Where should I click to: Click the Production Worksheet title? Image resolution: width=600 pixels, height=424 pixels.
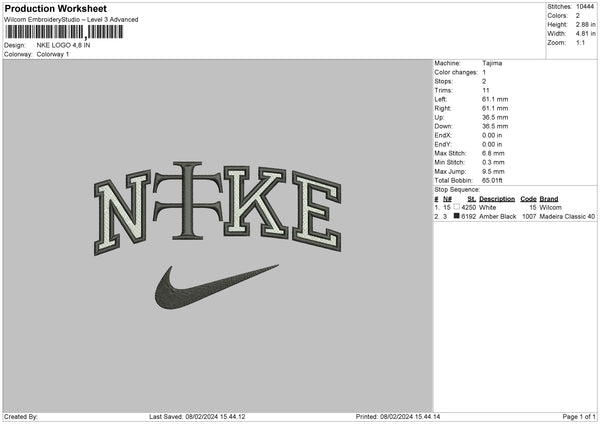[55, 8]
